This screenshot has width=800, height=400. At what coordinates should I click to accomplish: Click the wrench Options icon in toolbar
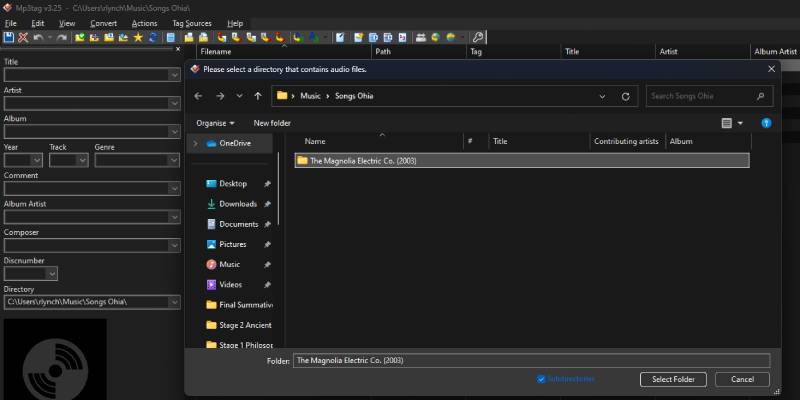pyautogui.click(x=478, y=37)
